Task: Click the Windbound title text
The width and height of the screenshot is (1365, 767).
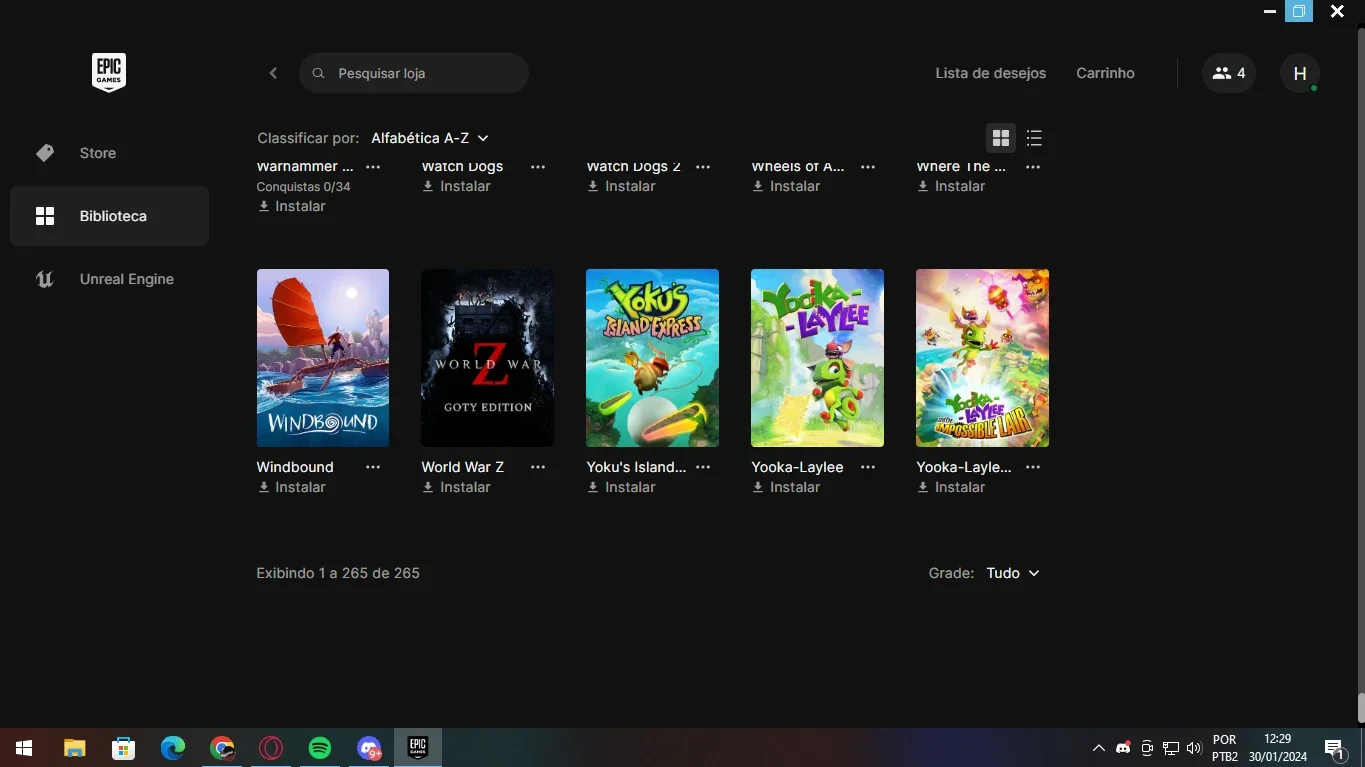Action: click(295, 467)
